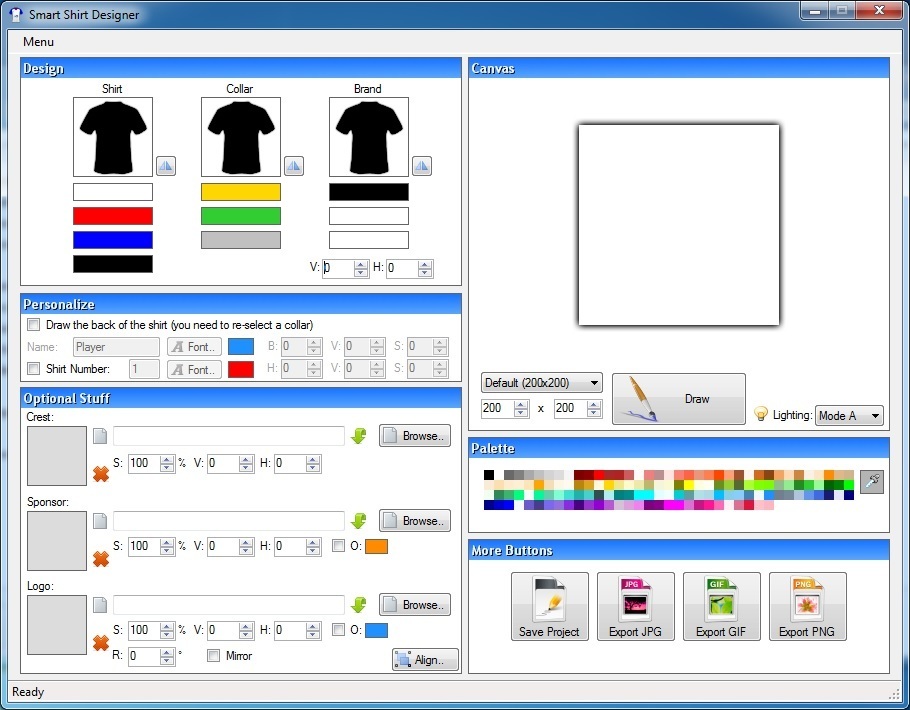Activate the palette eyedropper color picker
This screenshot has width=910, height=710.
[x=872, y=482]
